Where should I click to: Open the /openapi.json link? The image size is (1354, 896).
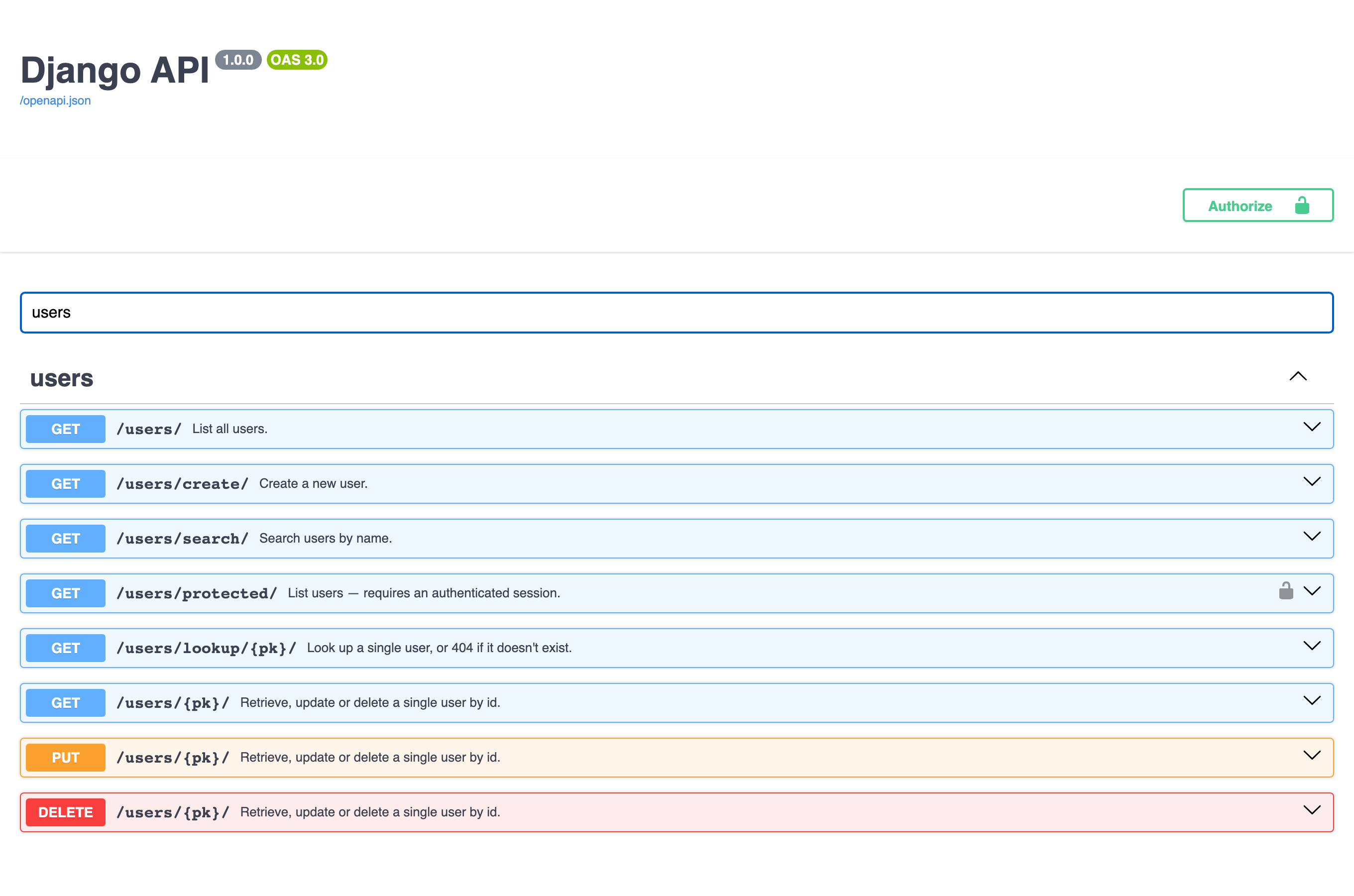click(x=55, y=101)
